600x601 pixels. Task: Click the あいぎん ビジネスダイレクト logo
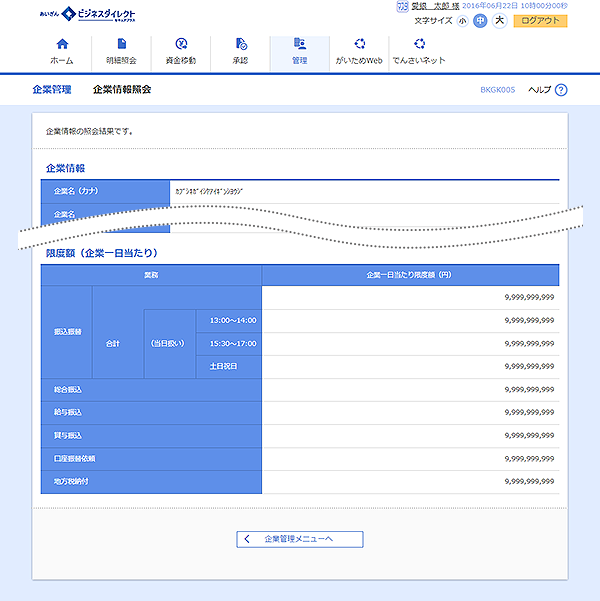(88, 14)
